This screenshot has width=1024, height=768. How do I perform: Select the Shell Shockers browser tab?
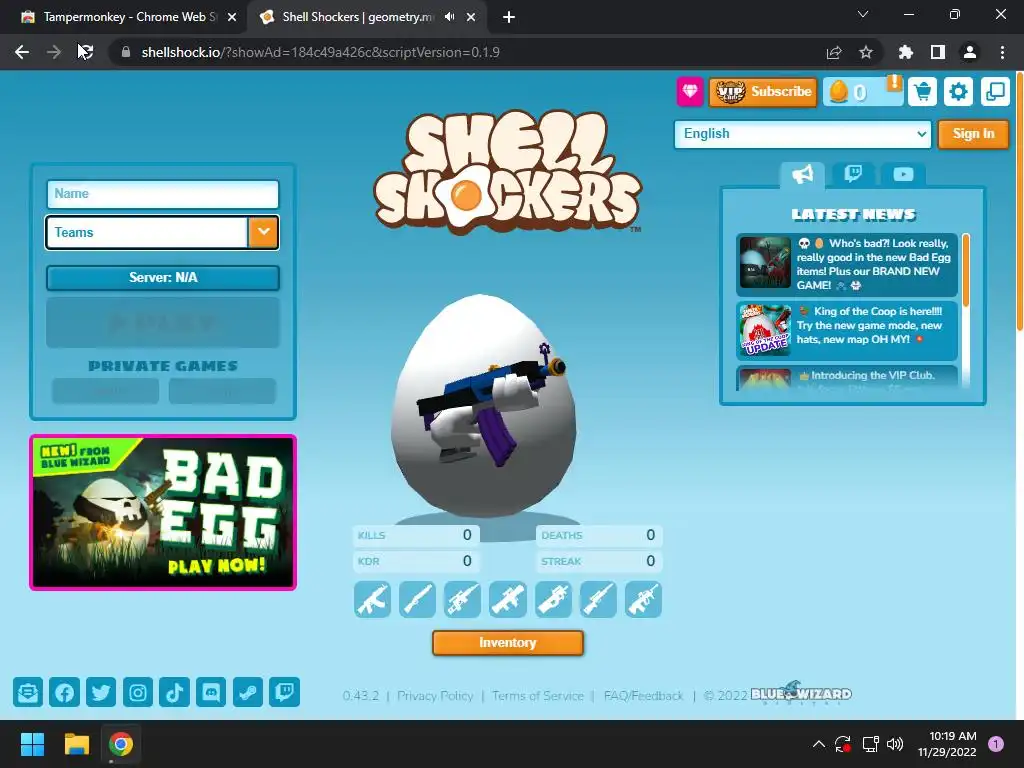[x=356, y=17]
